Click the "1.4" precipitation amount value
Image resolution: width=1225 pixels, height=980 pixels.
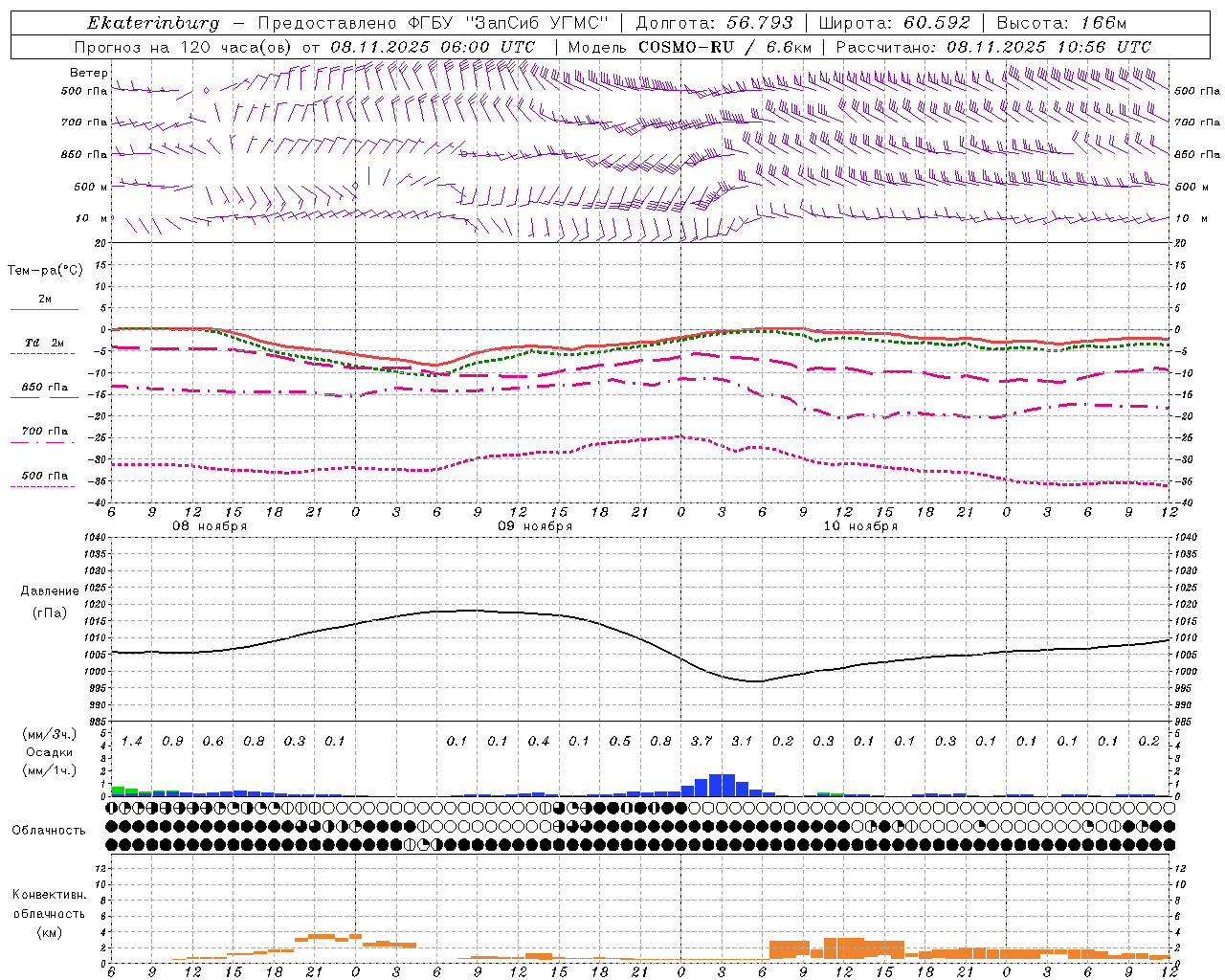(132, 742)
